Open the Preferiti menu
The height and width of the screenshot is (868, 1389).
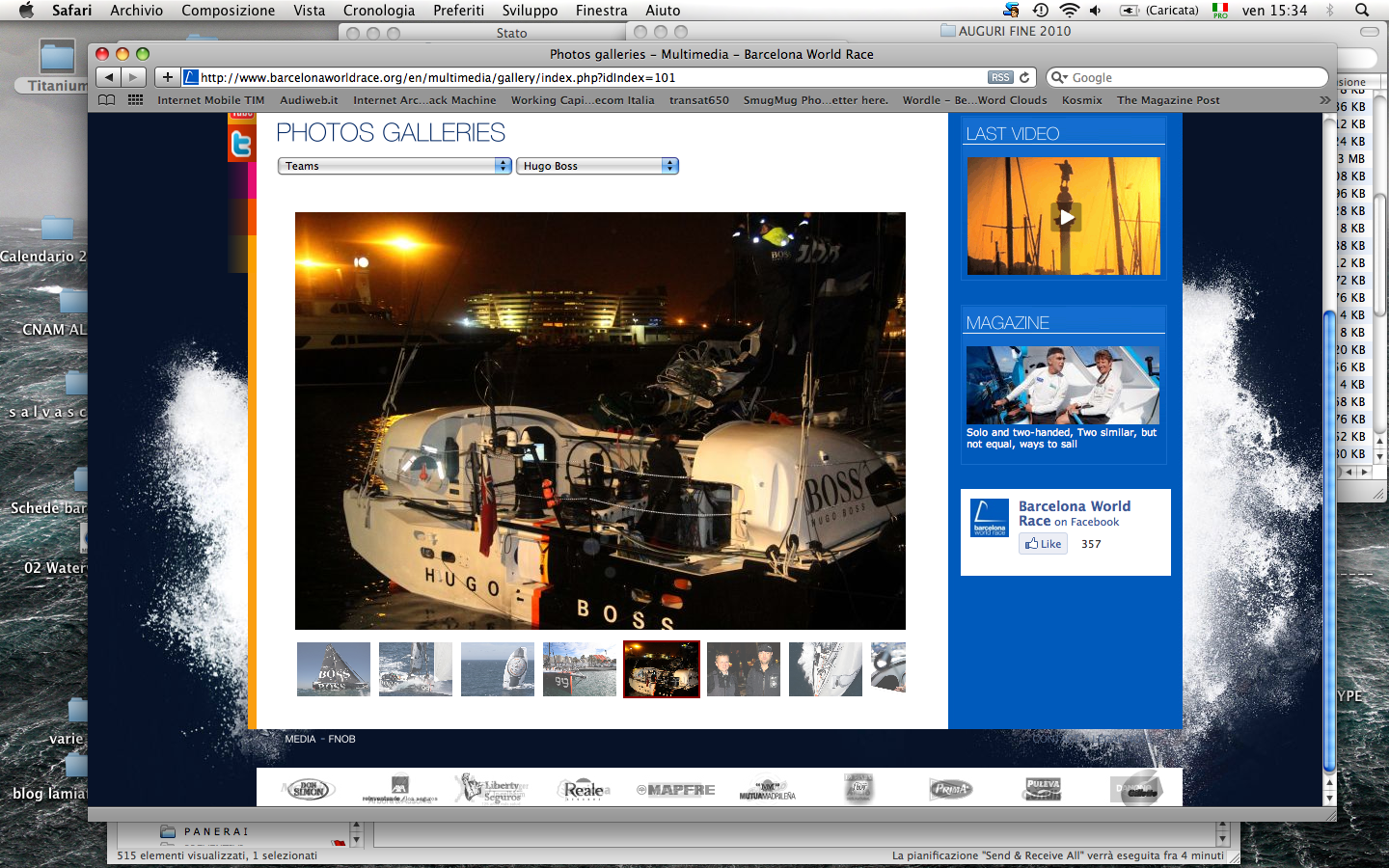pos(458,11)
